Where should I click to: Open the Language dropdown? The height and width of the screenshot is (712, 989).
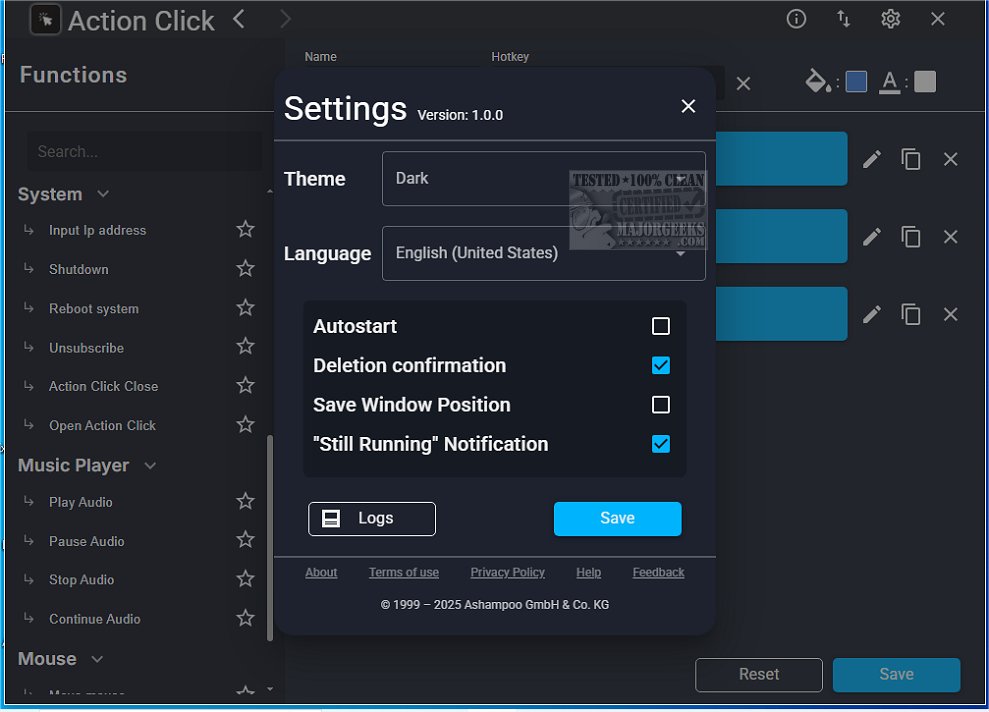click(x=543, y=254)
